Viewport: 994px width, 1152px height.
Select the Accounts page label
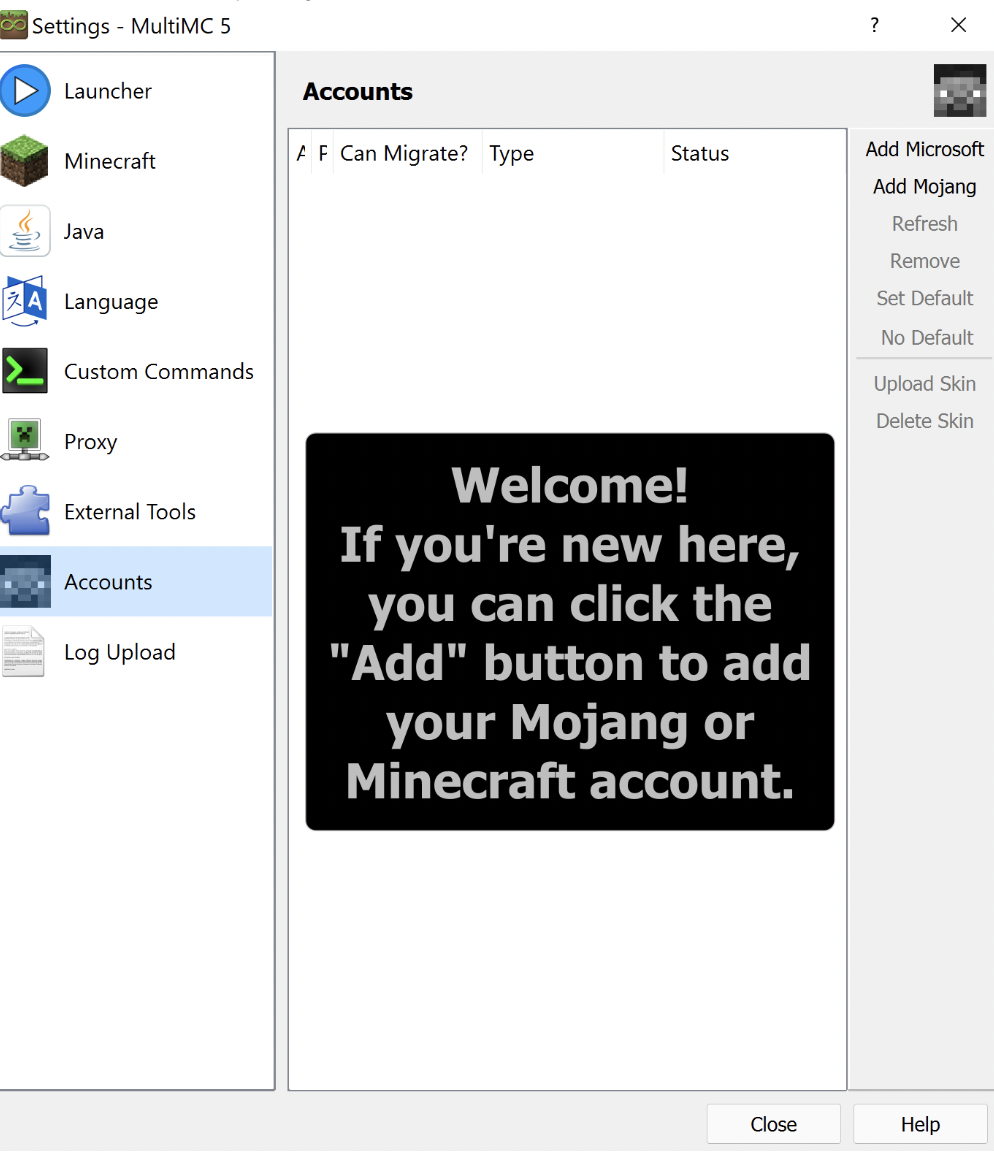108,582
